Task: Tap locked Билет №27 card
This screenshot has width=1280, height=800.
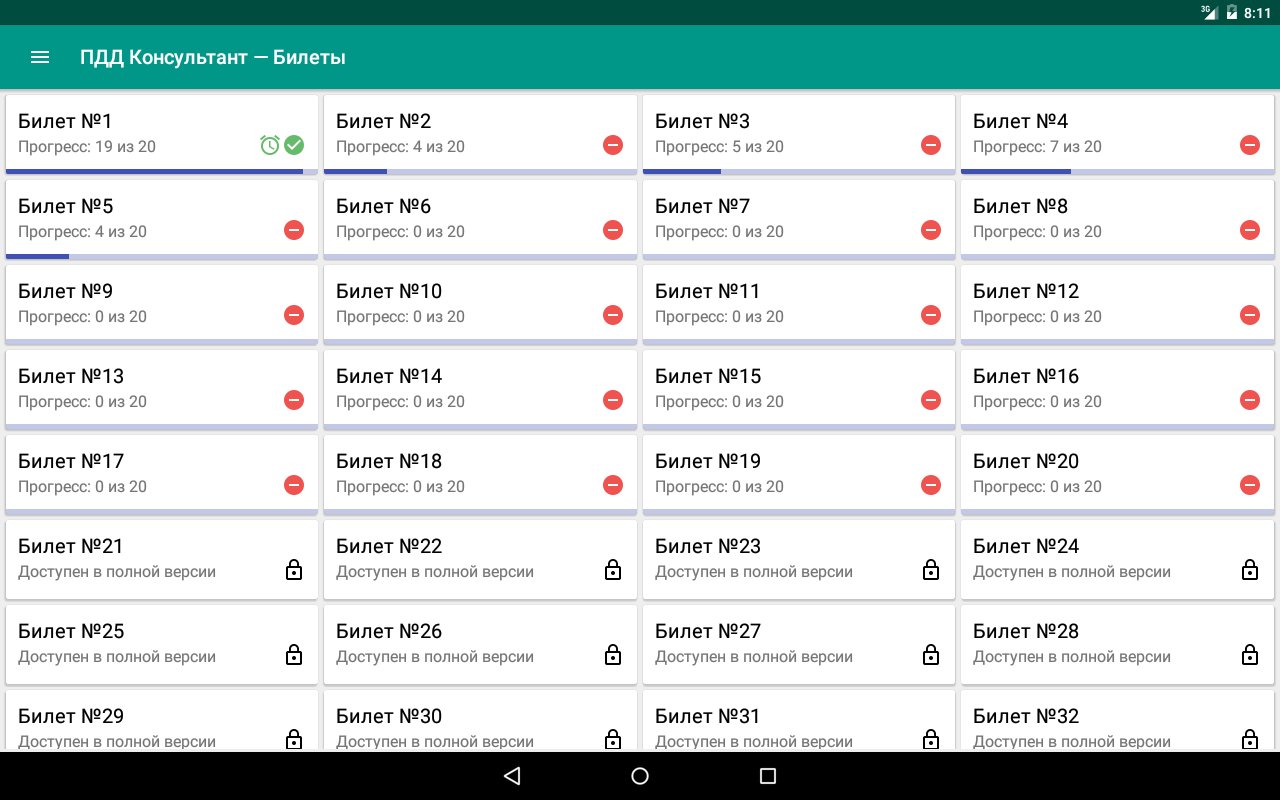Action: tap(780, 643)
